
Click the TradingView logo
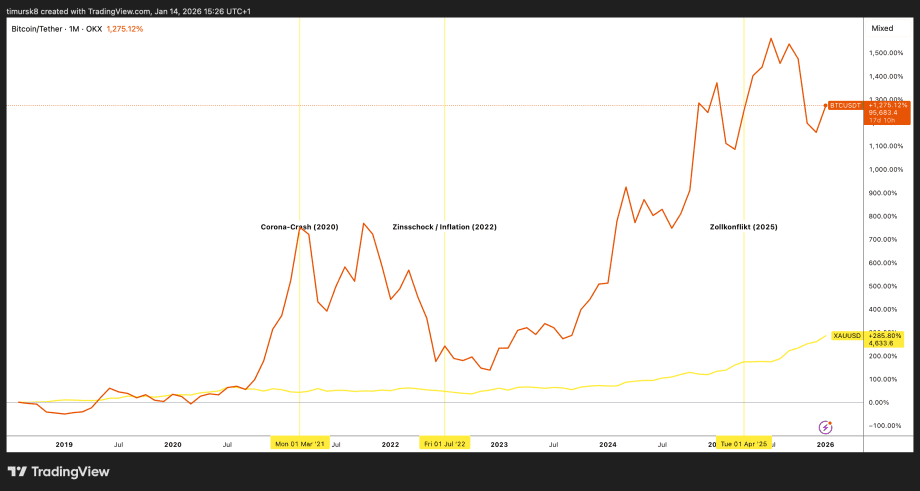coord(58,472)
